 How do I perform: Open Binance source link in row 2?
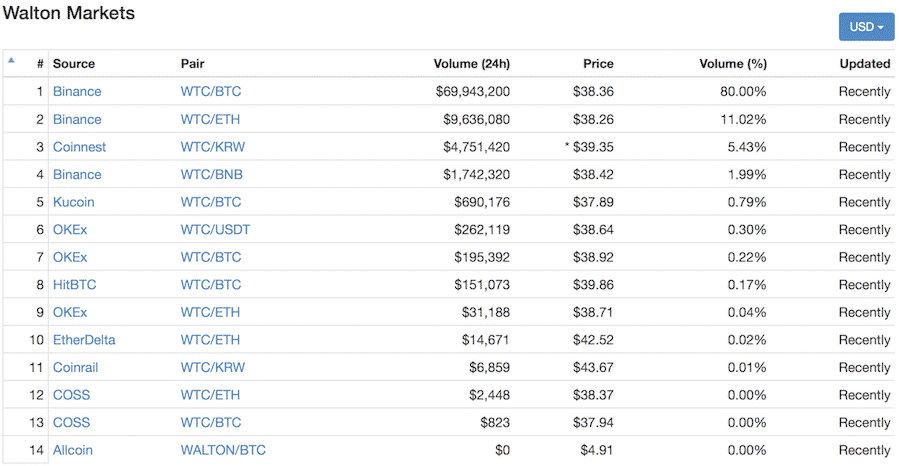pos(77,119)
